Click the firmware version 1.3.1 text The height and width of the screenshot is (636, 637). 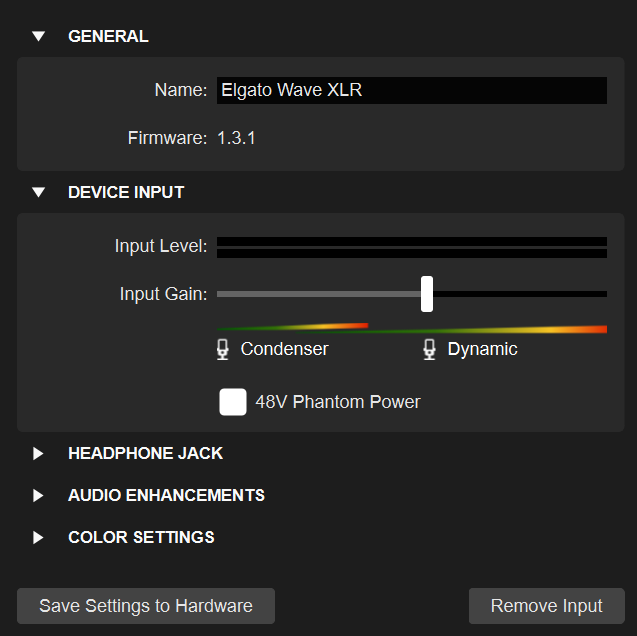coord(236,138)
